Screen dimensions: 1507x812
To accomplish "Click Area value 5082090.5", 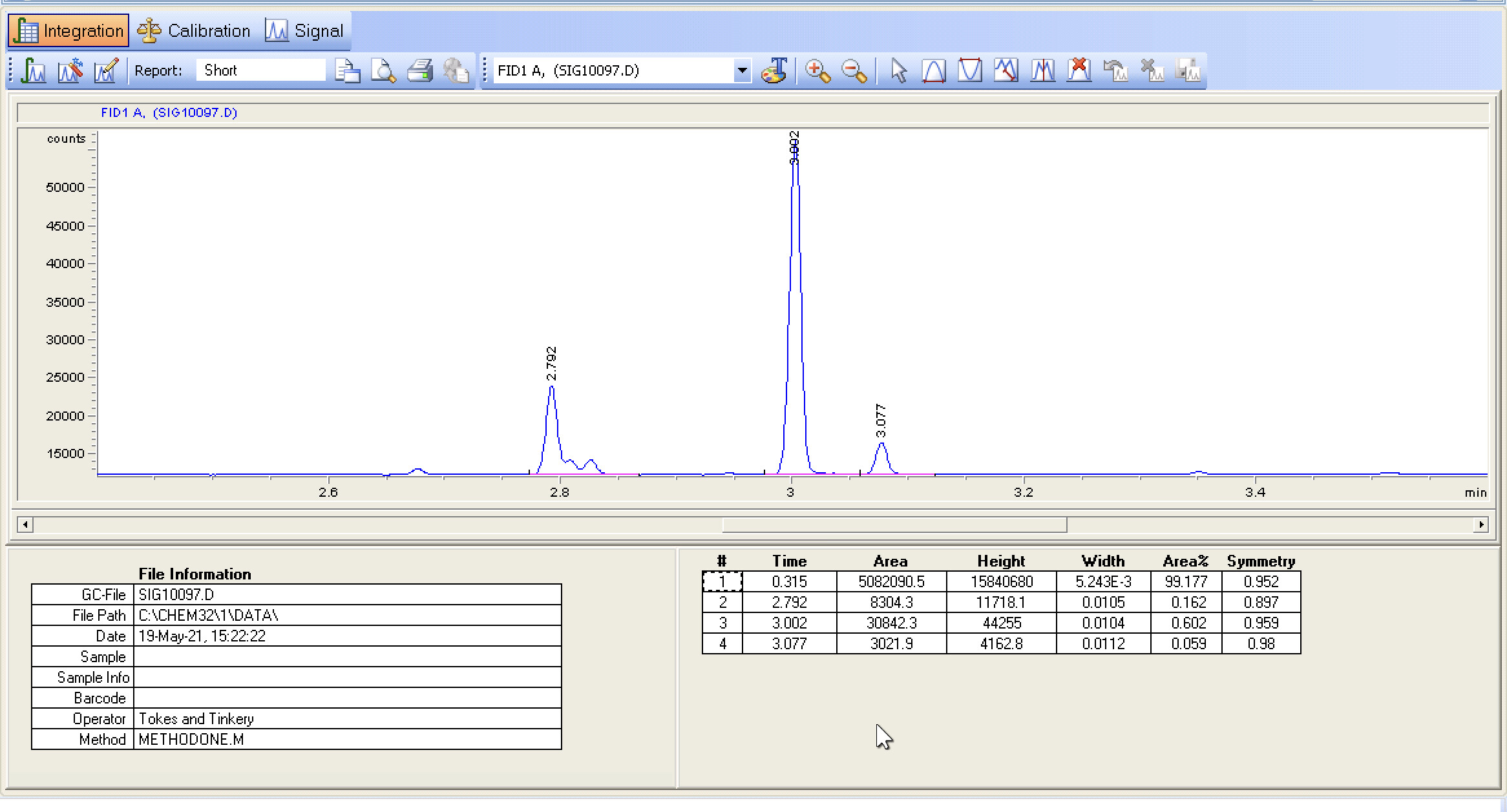I will tap(892, 581).
